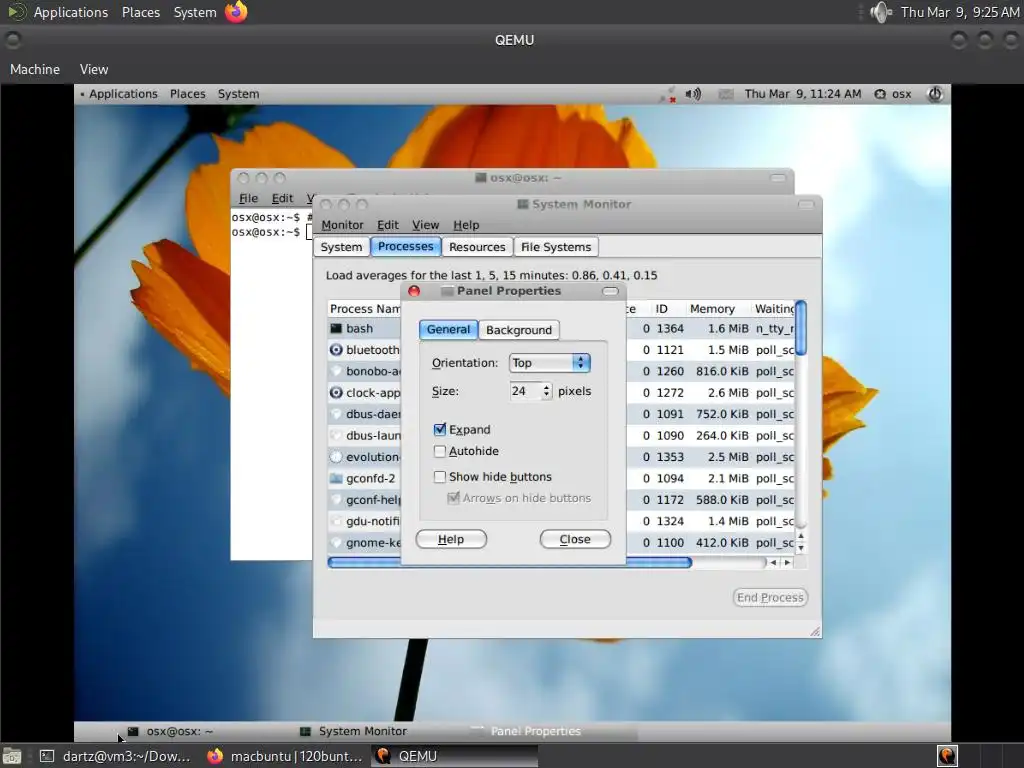Open the guest mail envelope indicator
The height and width of the screenshot is (768, 1024).
click(x=725, y=95)
